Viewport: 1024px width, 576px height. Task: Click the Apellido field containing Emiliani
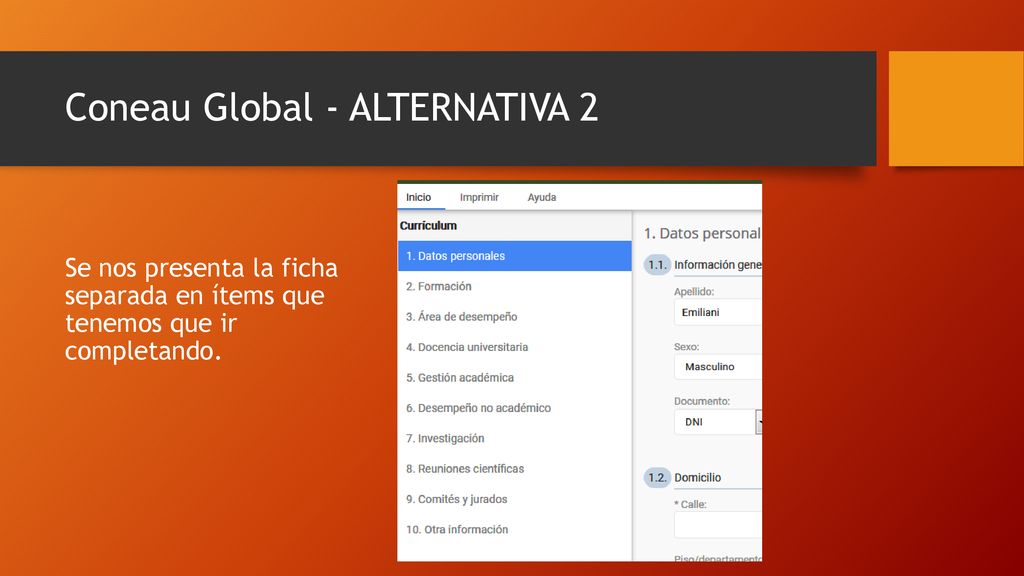[x=718, y=312]
